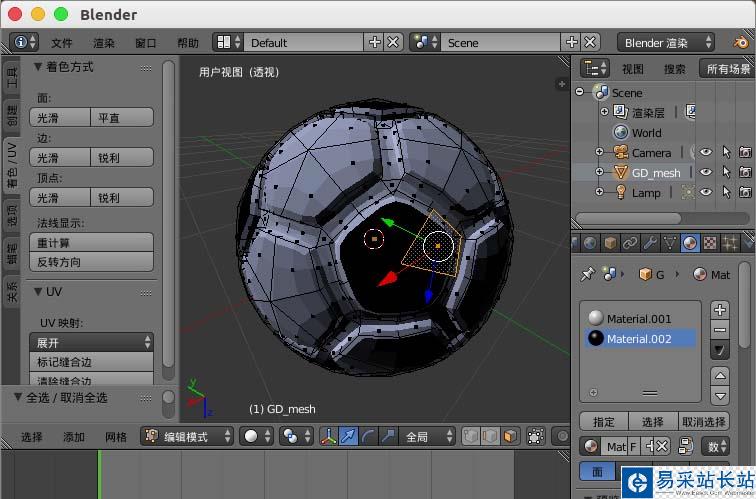Switch to face select mode icon
This screenshot has height=499, width=756.
(x=510, y=437)
